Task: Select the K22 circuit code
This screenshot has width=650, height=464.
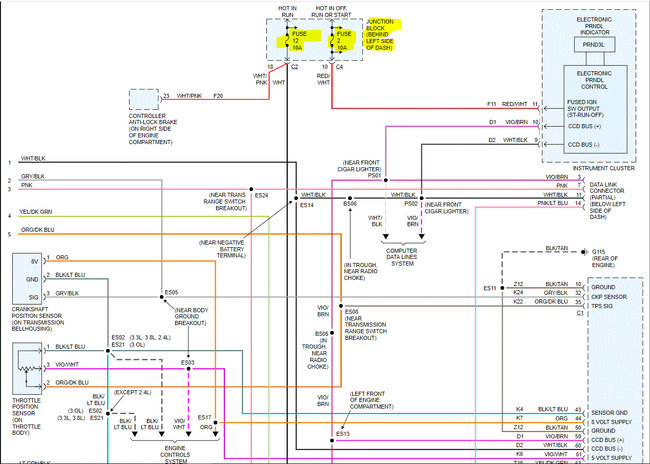Action: coord(518,301)
